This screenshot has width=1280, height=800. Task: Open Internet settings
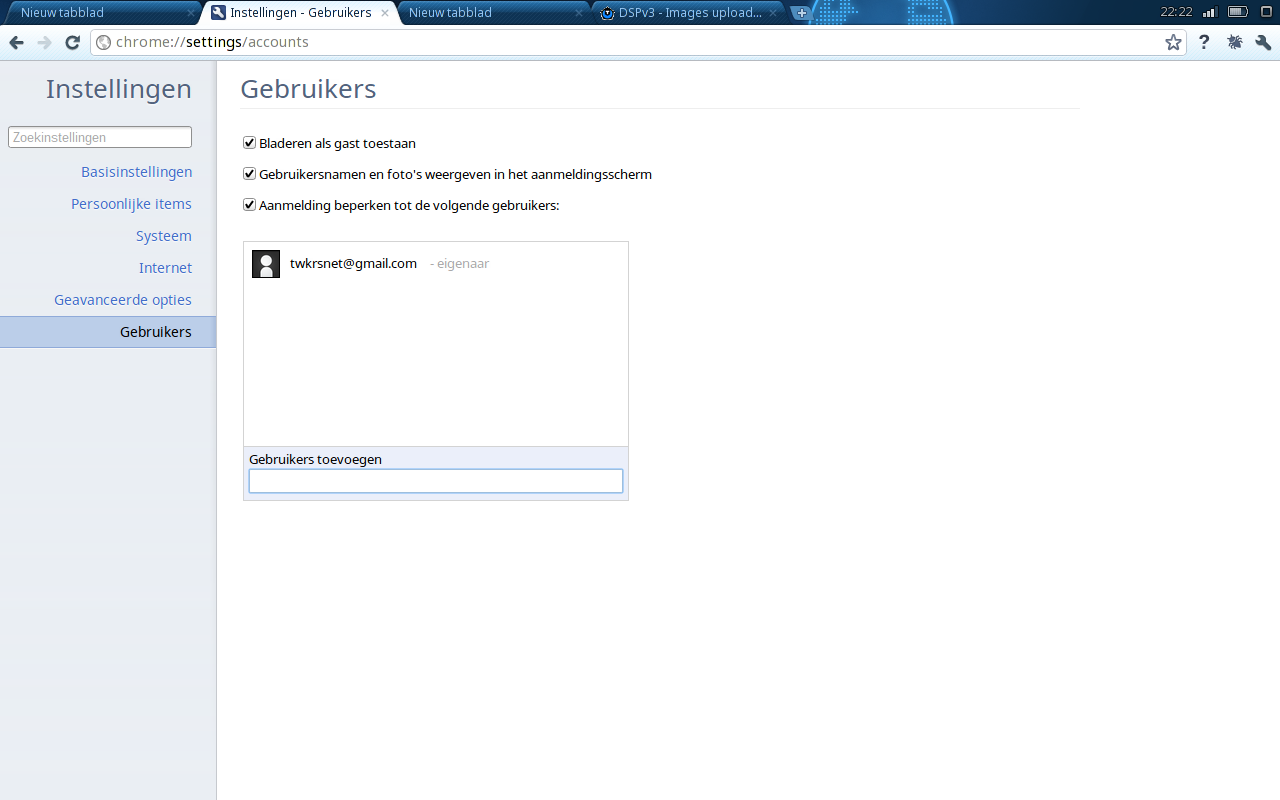pyautogui.click(x=166, y=268)
